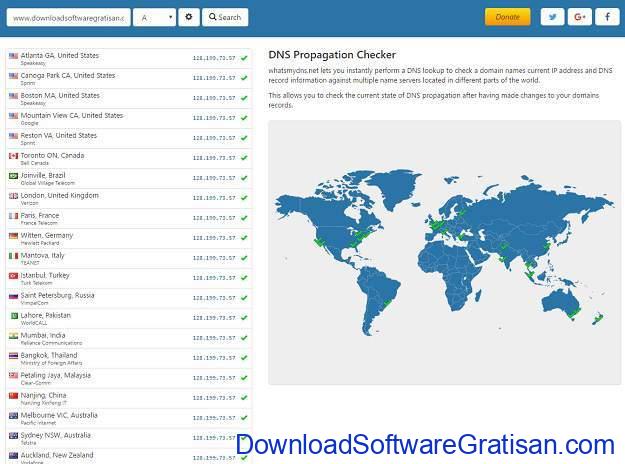The width and height of the screenshot is (625, 464).
Task: Select the Paris, France server name
Action: click(40, 215)
